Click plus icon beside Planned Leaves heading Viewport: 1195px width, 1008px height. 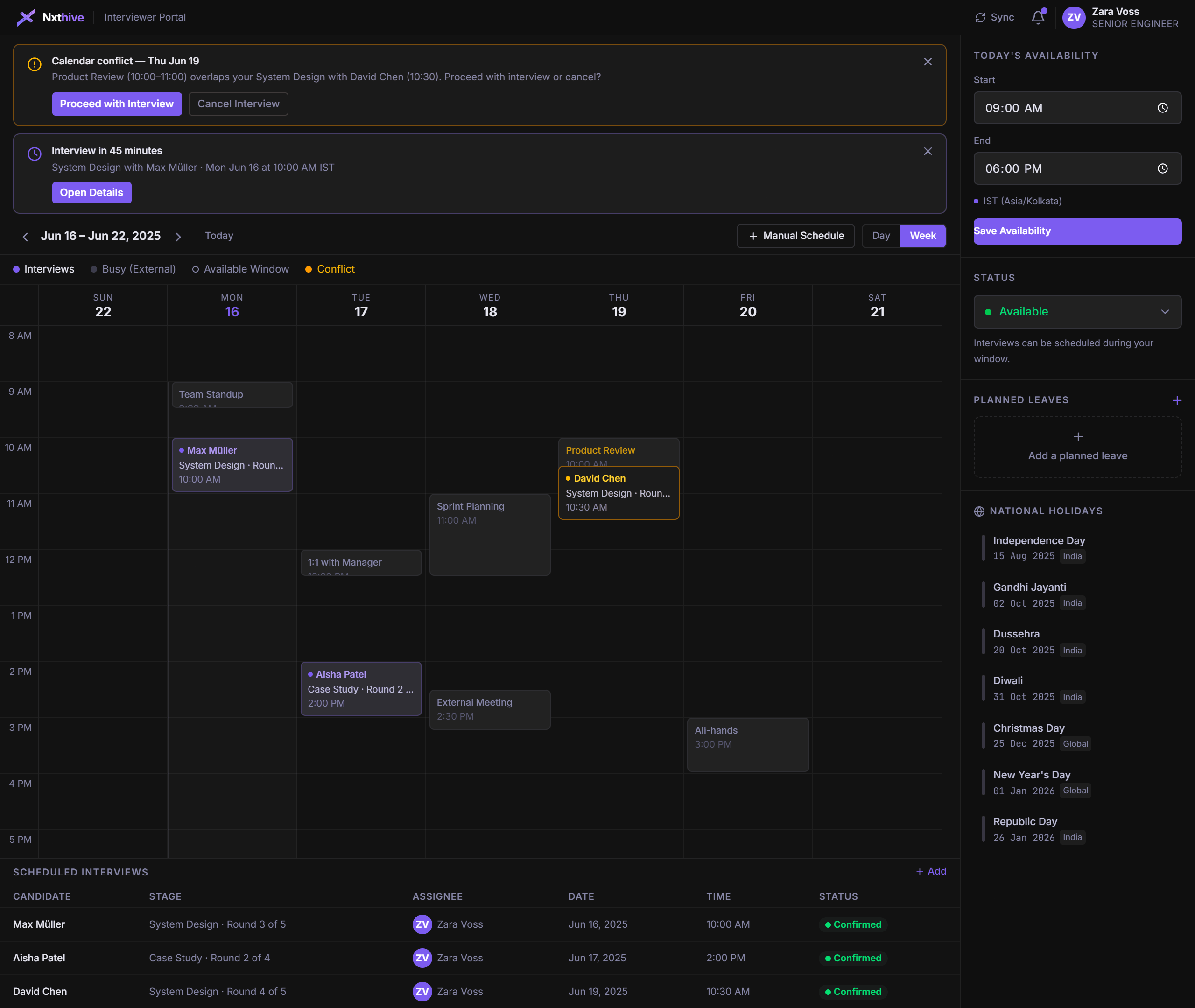pos(1177,400)
